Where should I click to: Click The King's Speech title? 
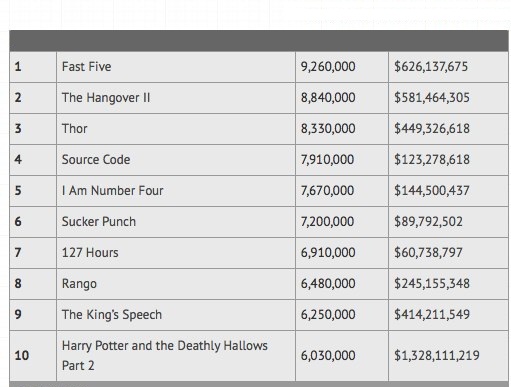click(x=112, y=315)
